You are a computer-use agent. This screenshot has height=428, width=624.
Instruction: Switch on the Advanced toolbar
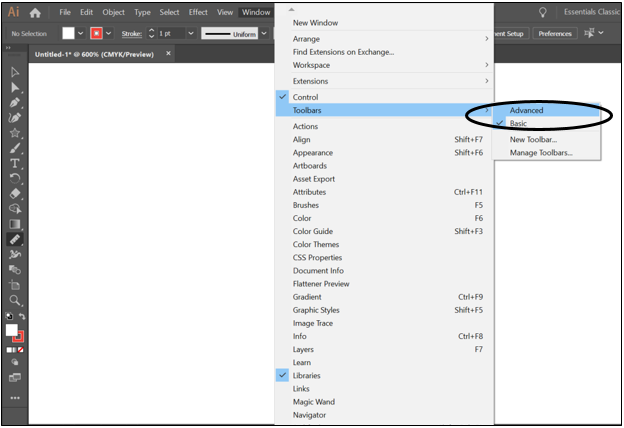click(x=546, y=110)
